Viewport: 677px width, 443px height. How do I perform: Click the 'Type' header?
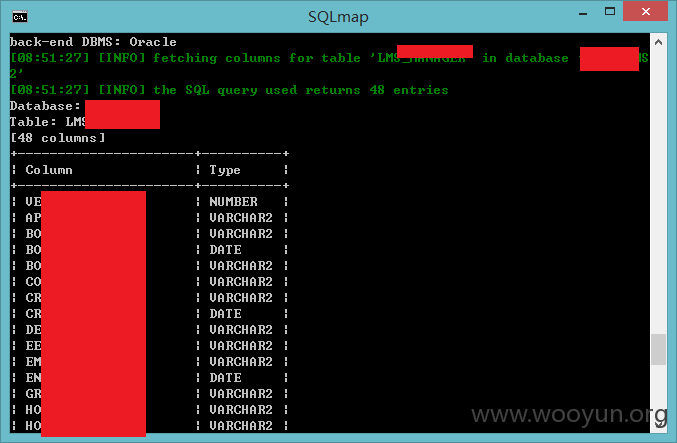[x=225, y=170]
